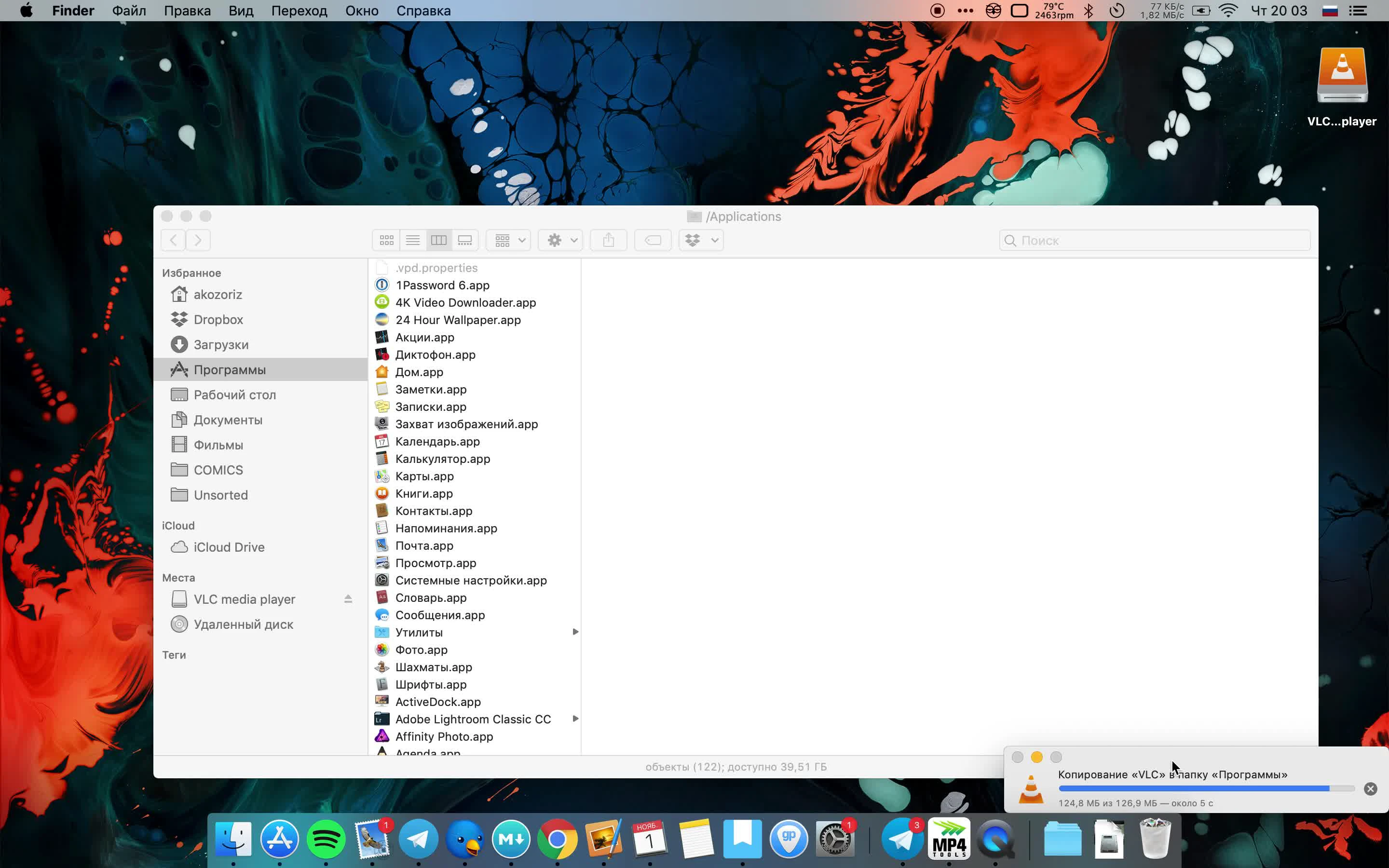Click the Edit Tags toolbar button
Screen dimensions: 1389x868
tap(653, 240)
